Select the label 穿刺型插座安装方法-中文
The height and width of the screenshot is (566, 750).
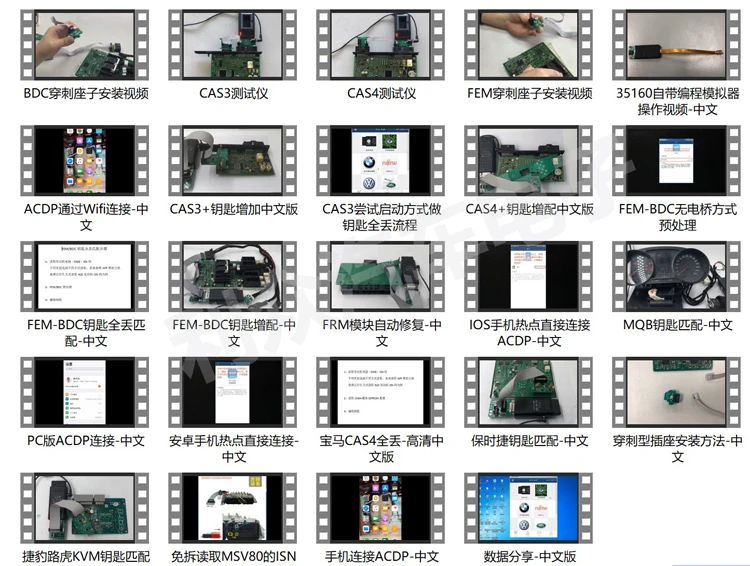pos(677,448)
